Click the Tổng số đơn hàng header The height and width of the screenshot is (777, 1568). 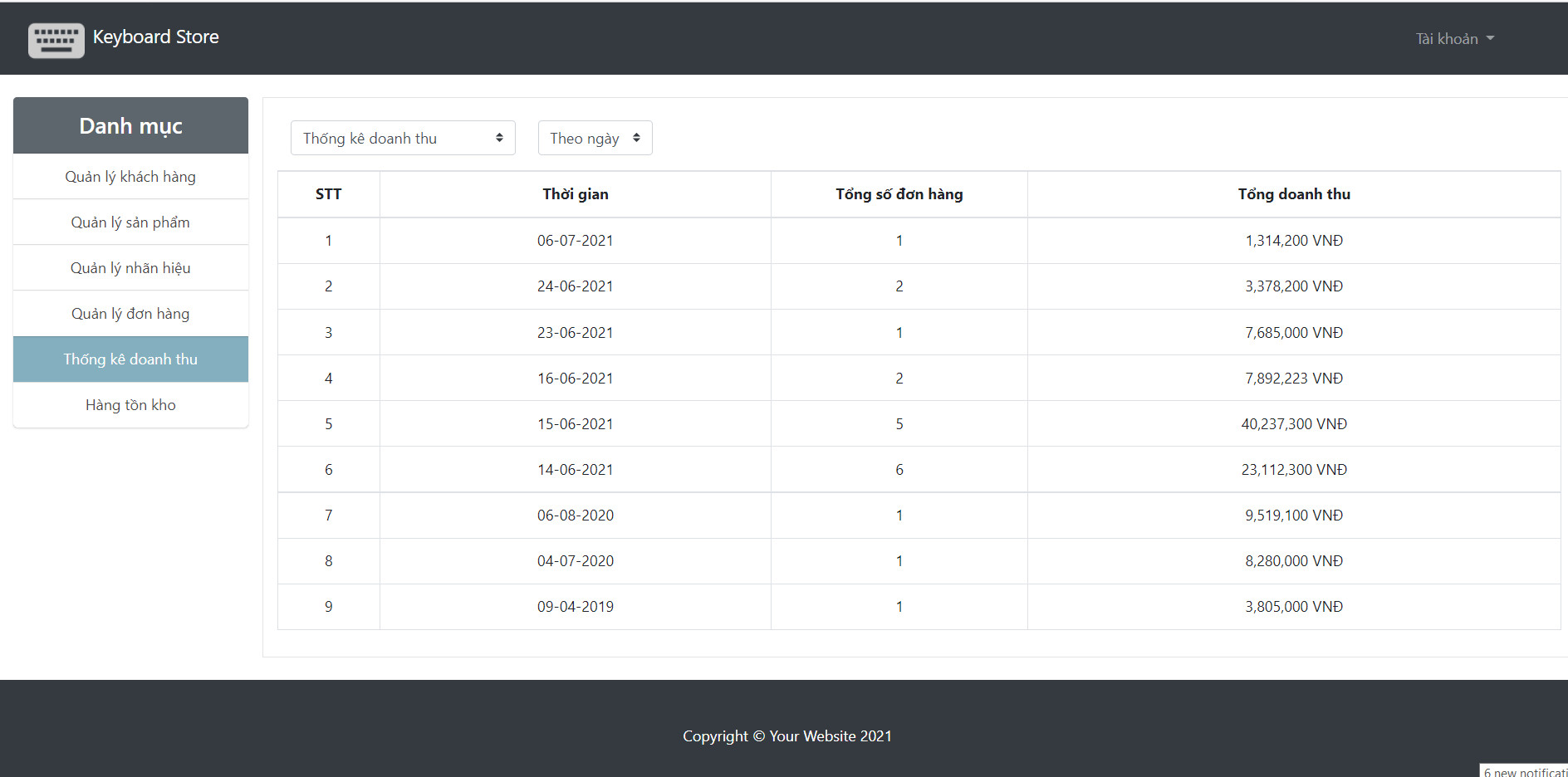point(899,194)
